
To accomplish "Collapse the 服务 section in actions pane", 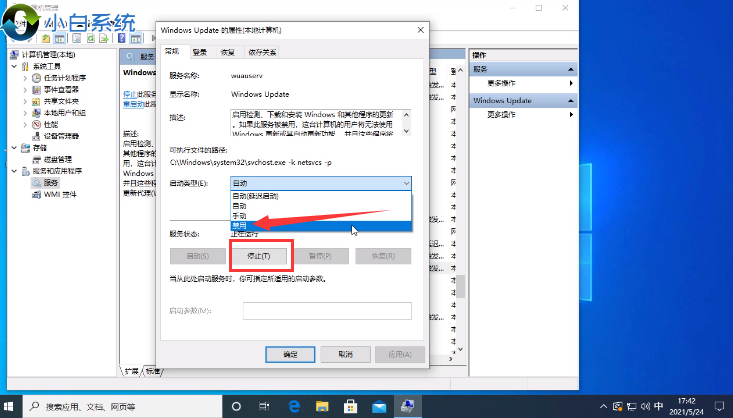I will coord(571,69).
